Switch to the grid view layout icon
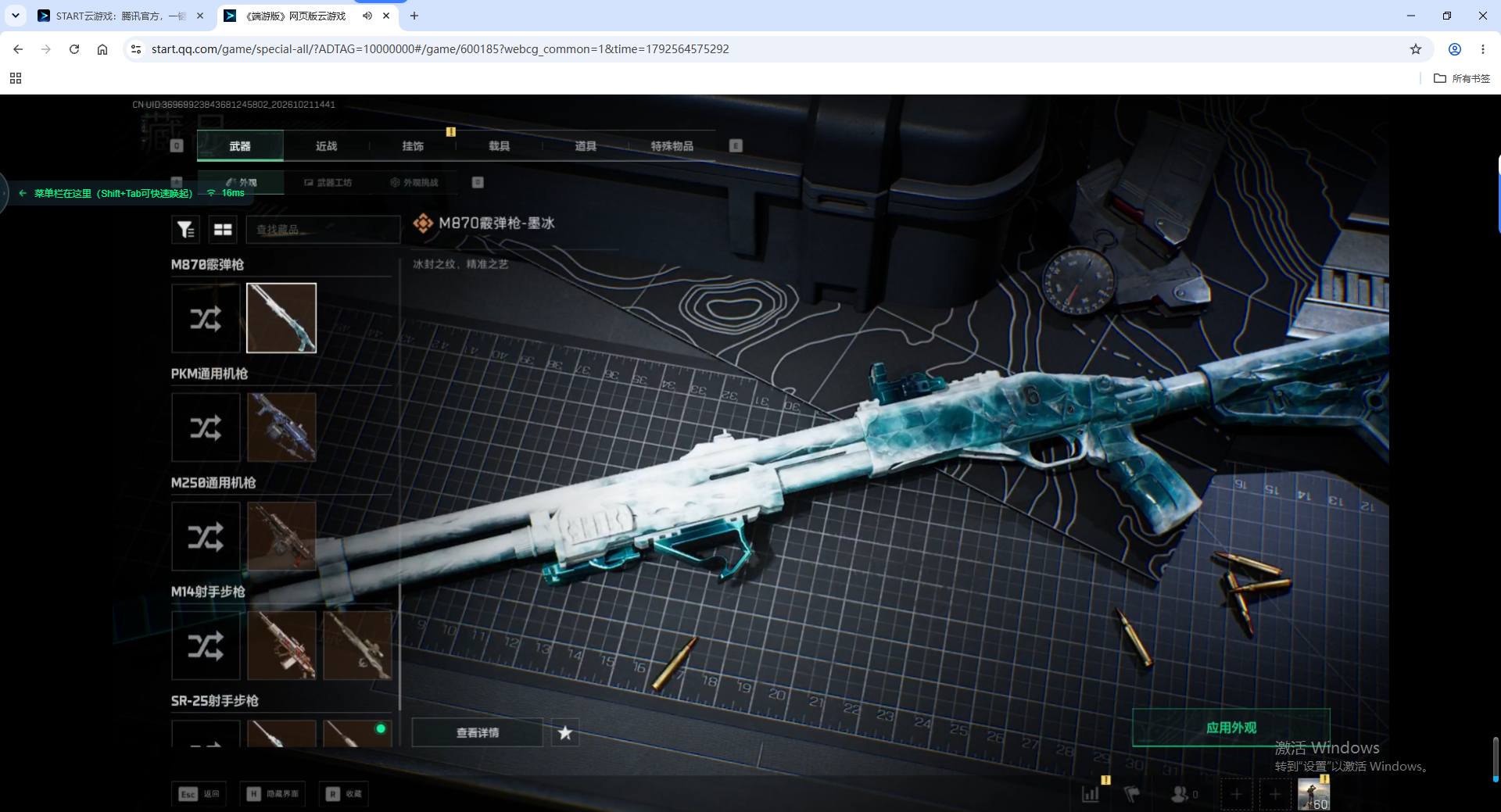Image resolution: width=1501 pixels, height=812 pixels. [x=223, y=229]
